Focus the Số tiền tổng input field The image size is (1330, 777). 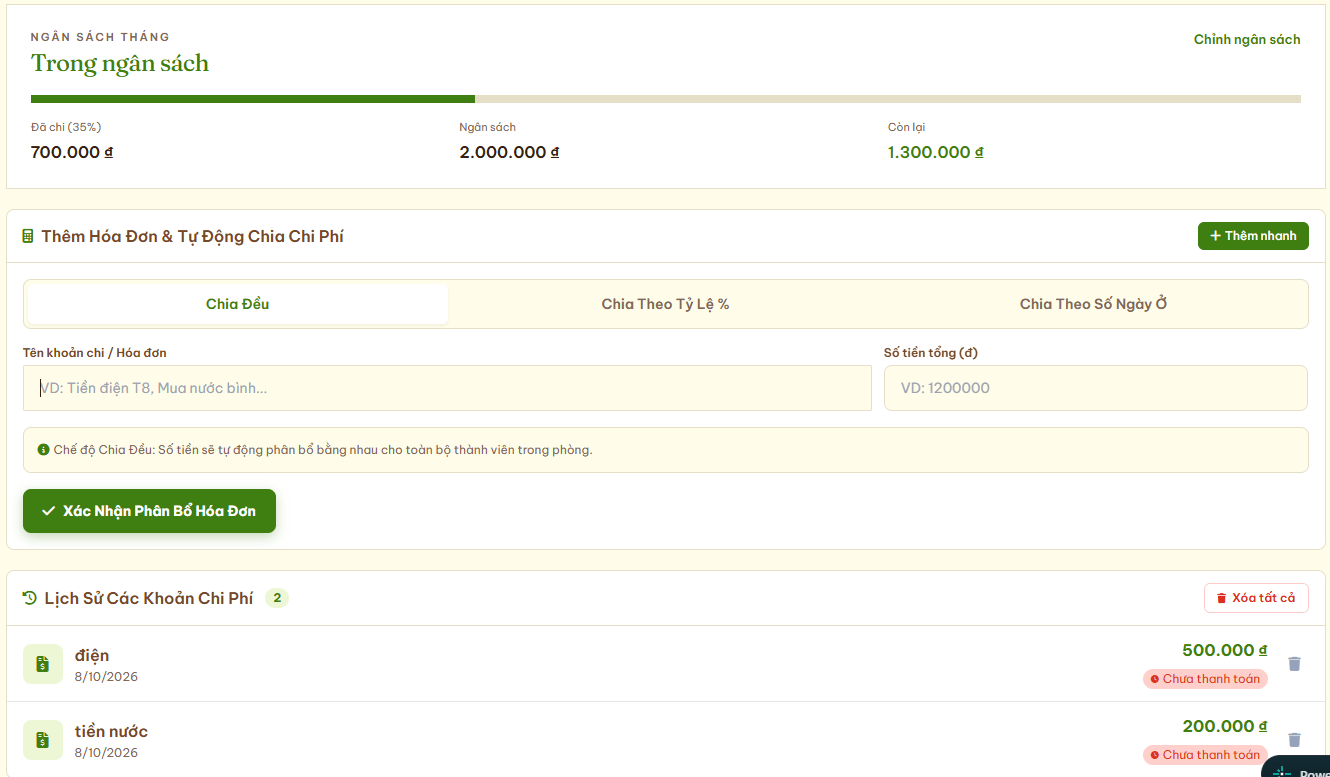[1096, 388]
